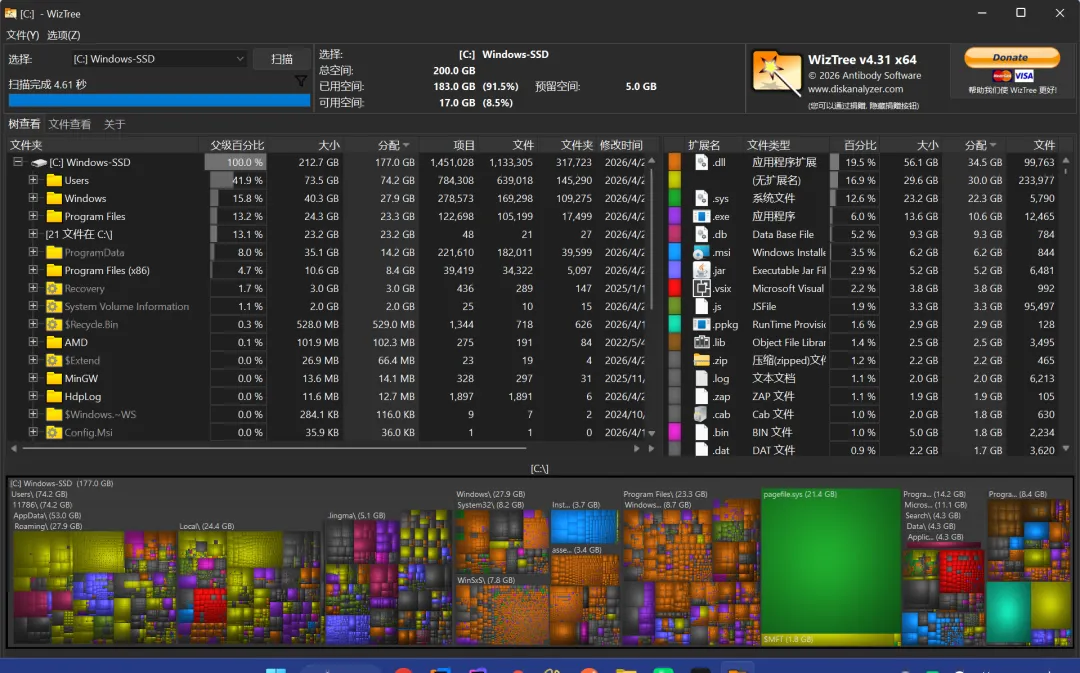Expand the $Extend folder node

32,360
